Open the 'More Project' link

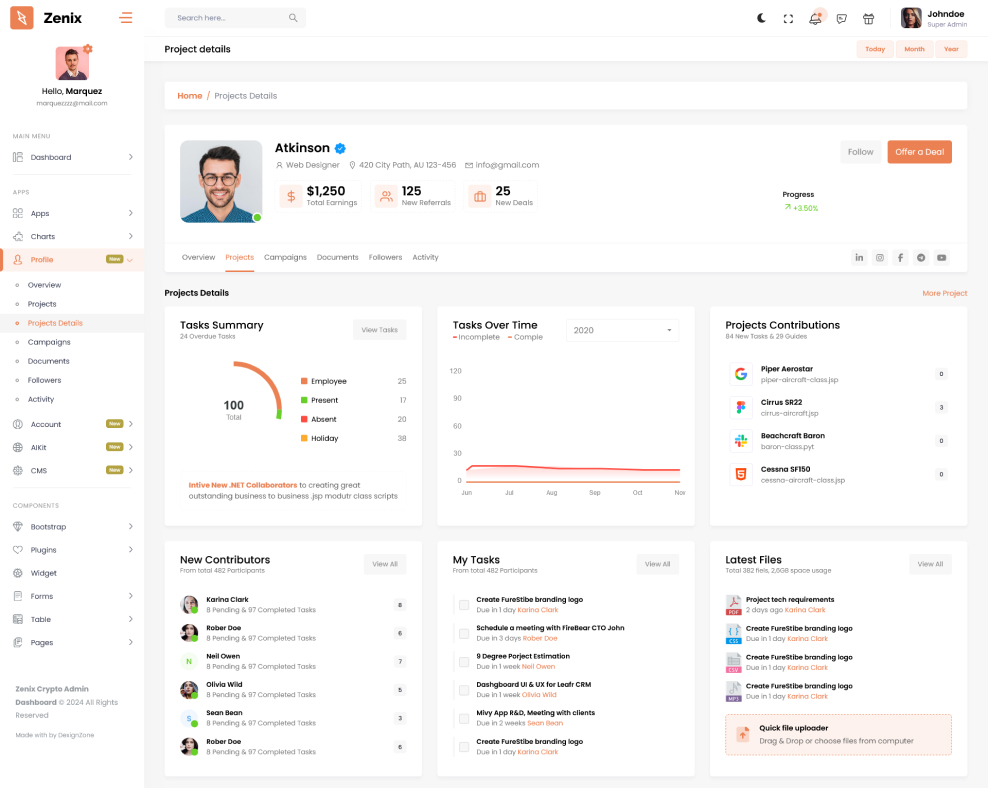click(944, 293)
